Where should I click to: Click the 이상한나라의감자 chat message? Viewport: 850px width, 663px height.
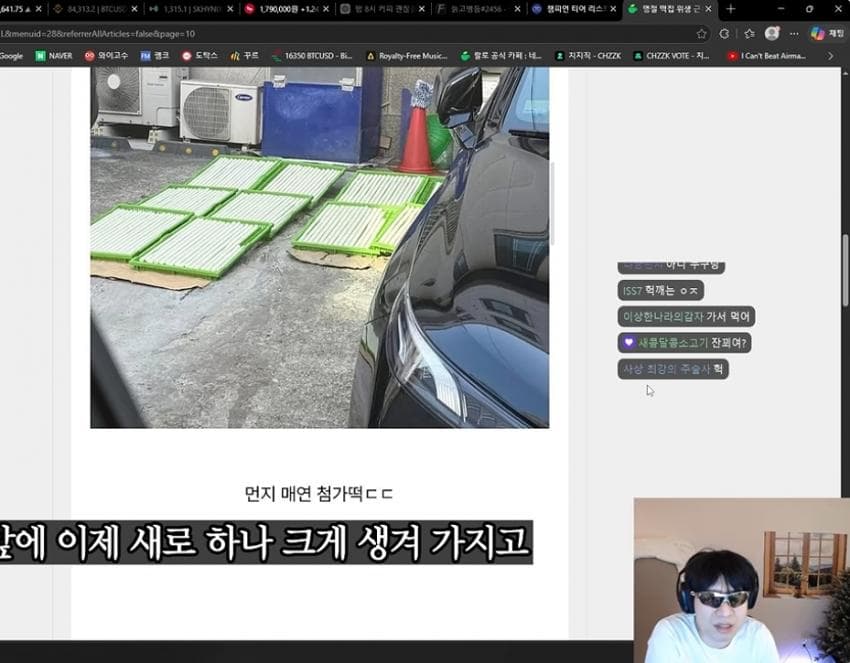coord(686,317)
